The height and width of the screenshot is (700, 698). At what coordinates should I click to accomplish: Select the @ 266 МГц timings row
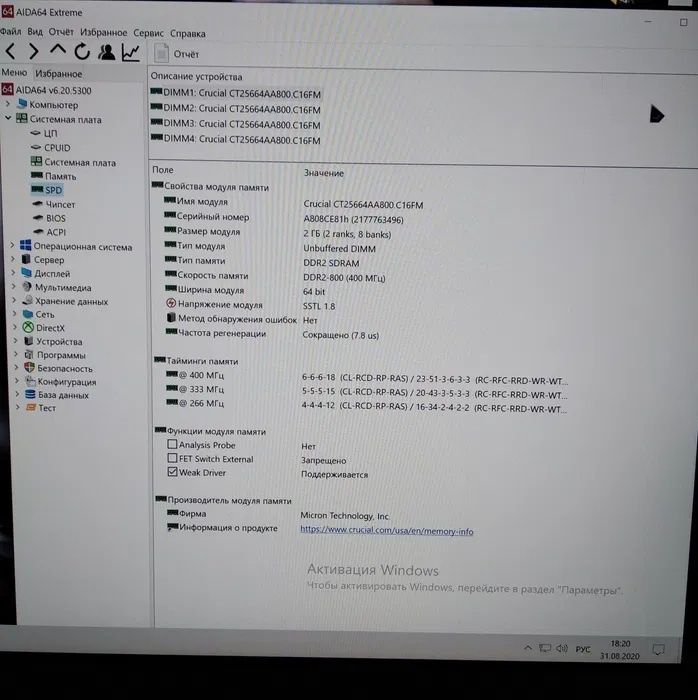367,406
